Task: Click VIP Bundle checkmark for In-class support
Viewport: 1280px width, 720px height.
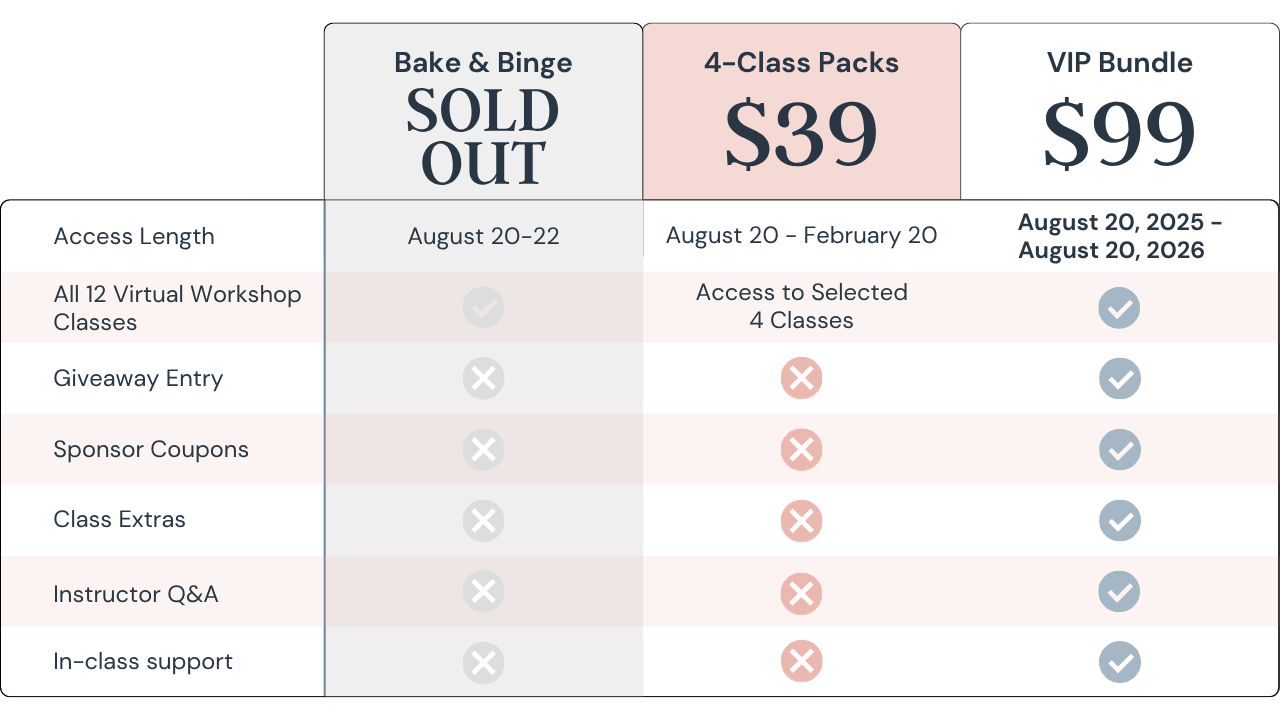Action: pos(1119,662)
